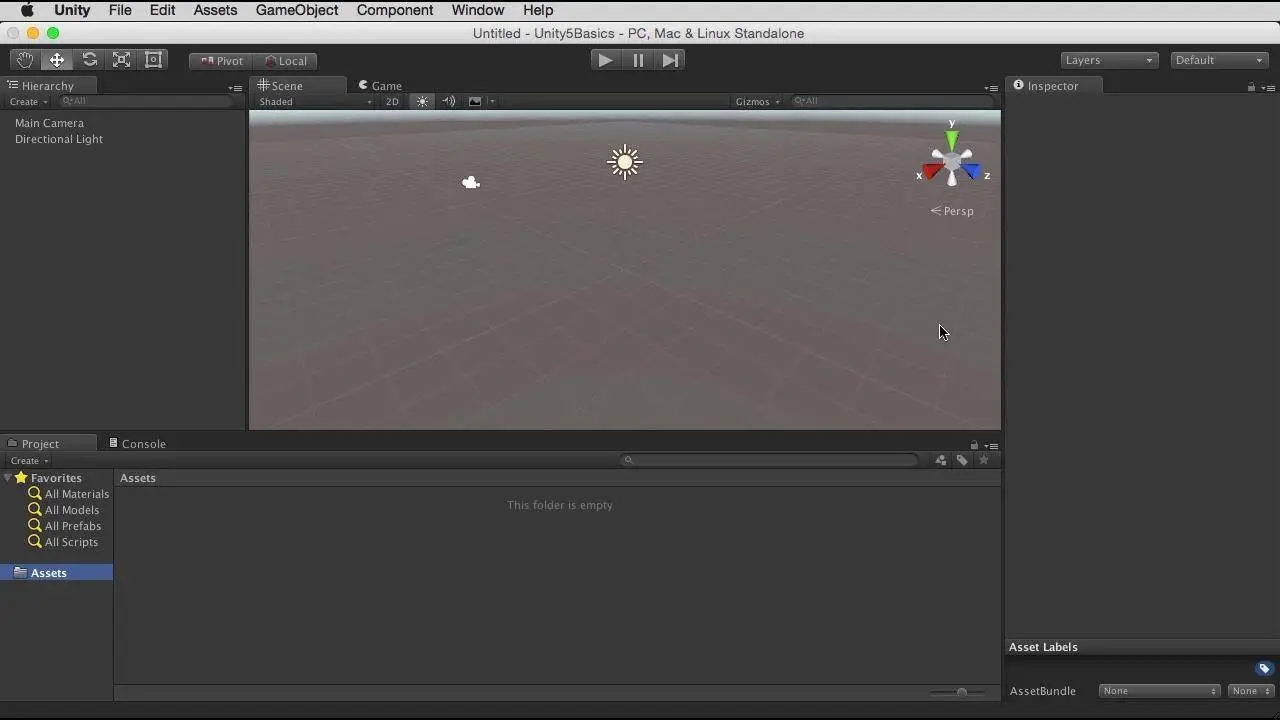
Task: Open the scene effects dropdown arrow
Action: click(491, 101)
